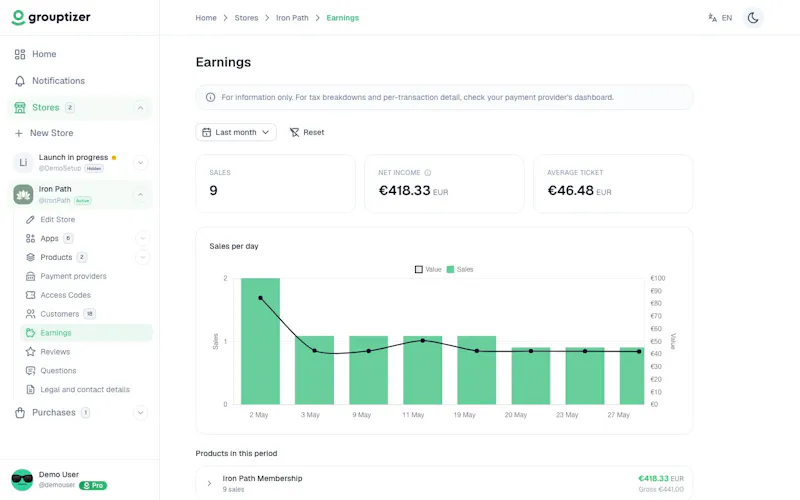Screen dimensions: 800x500
Task: Click the Edit Store pencil icon
Action: (x=30, y=219)
